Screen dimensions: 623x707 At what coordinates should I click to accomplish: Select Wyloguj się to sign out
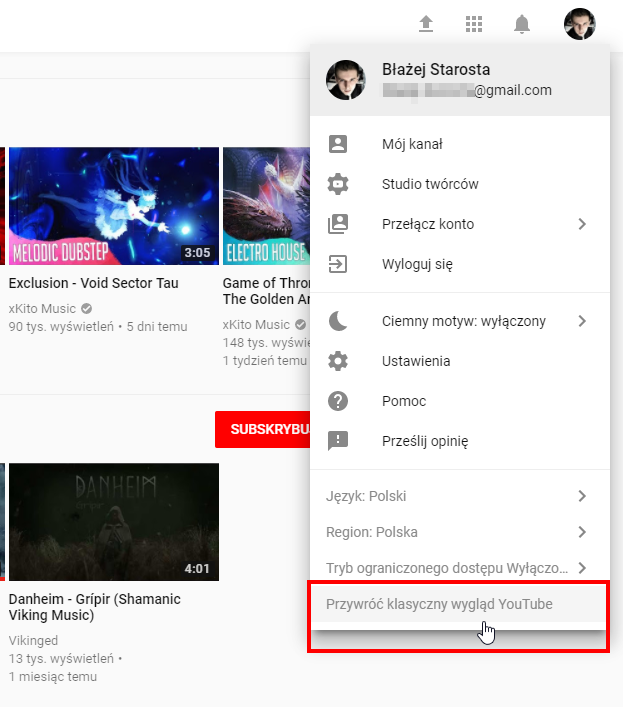point(460,264)
